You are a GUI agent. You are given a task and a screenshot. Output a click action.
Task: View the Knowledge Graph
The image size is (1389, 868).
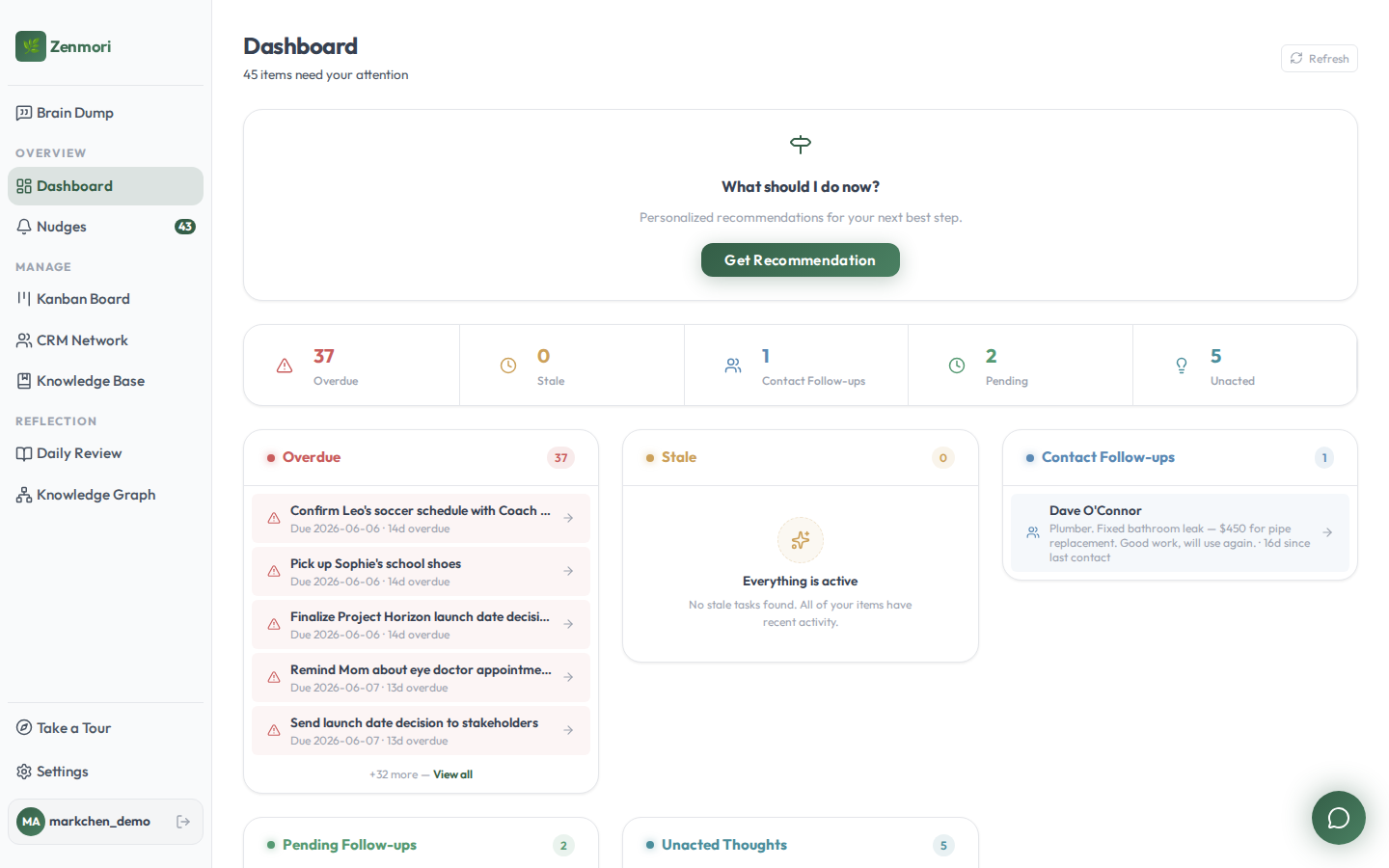[105, 495]
